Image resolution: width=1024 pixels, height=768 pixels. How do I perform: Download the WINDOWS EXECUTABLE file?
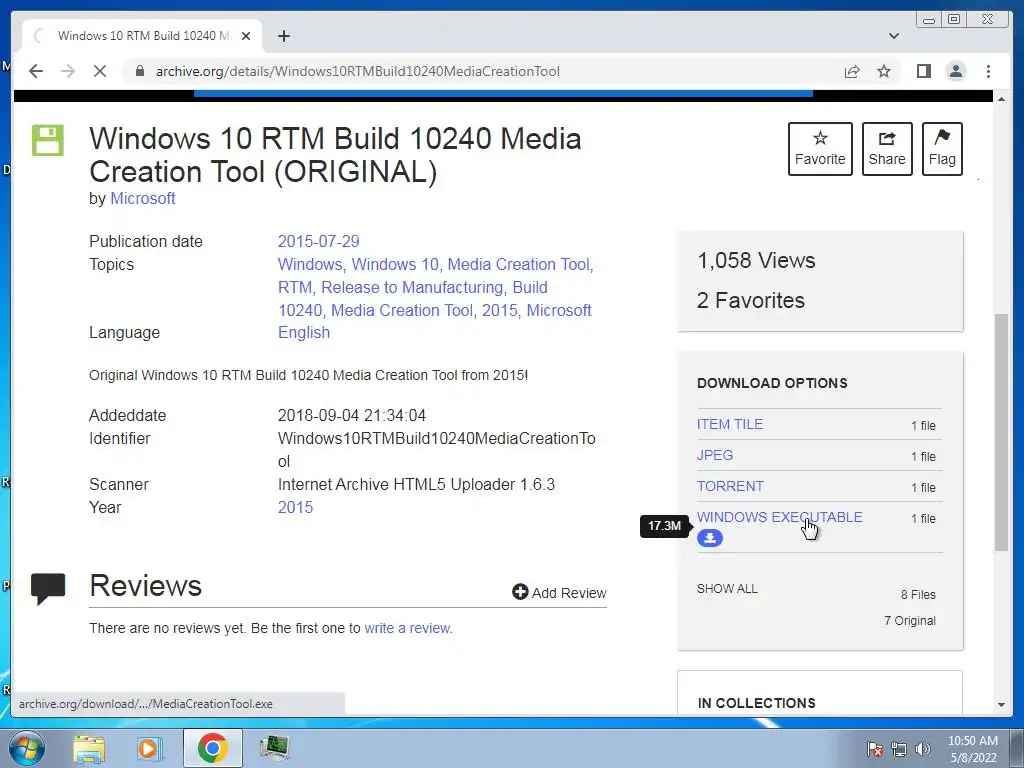pos(779,517)
